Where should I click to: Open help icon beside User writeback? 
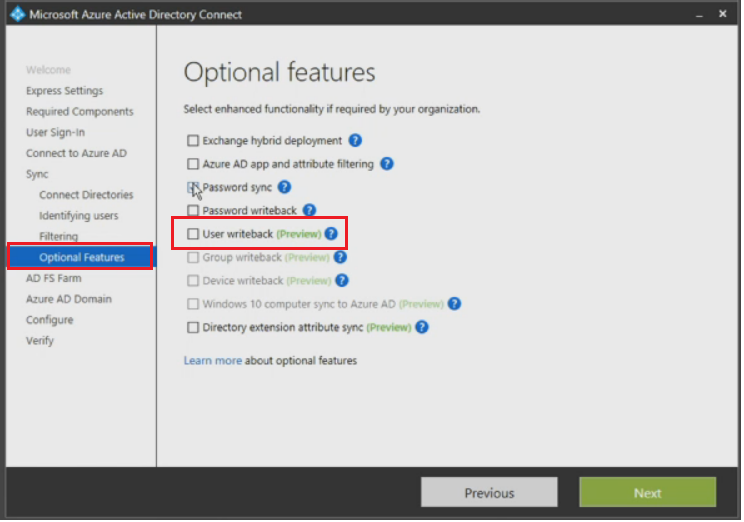[331, 233]
